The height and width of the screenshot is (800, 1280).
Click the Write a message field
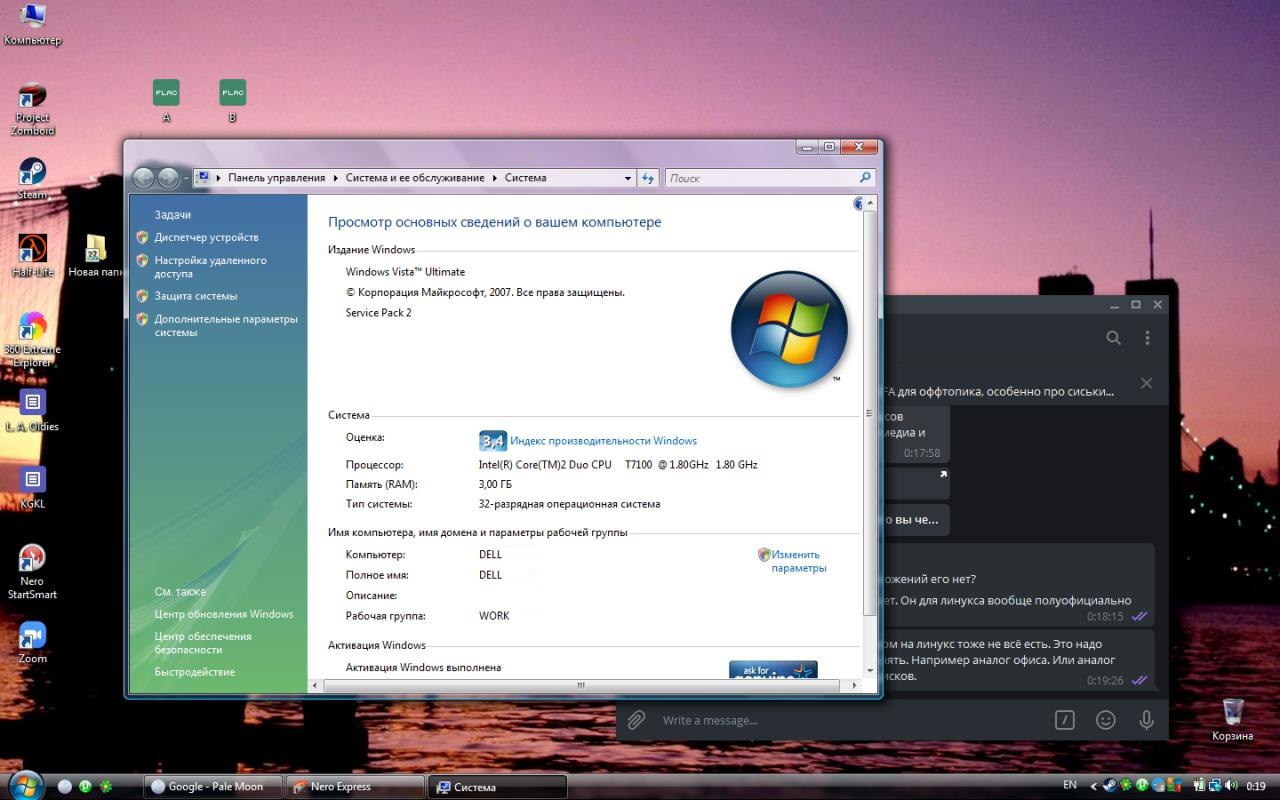coord(850,720)
